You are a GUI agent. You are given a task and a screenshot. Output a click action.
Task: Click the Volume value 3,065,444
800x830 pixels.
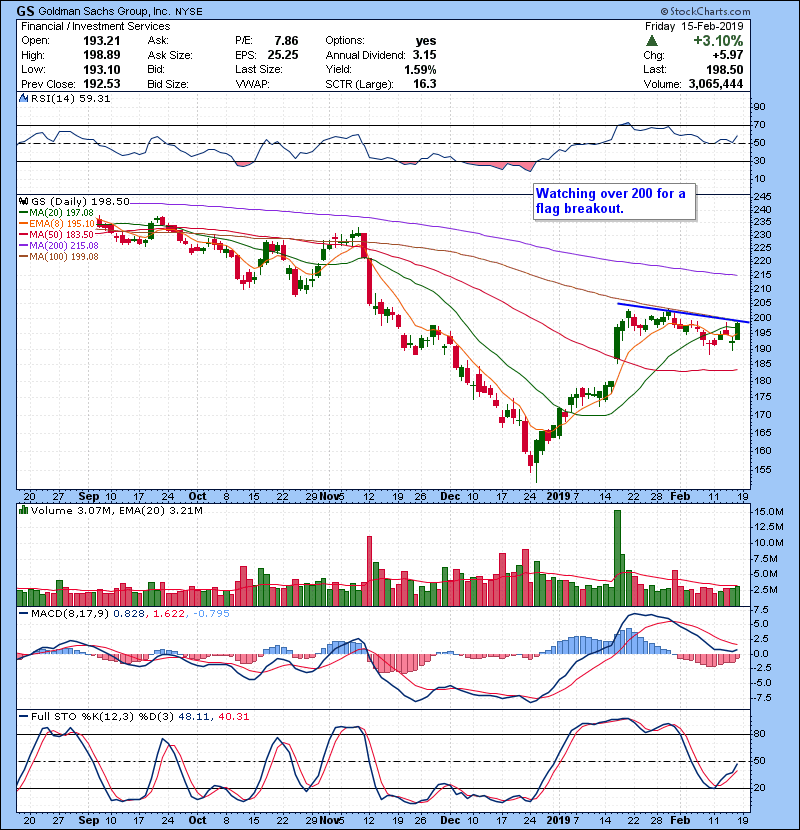[x=715, y=84]
